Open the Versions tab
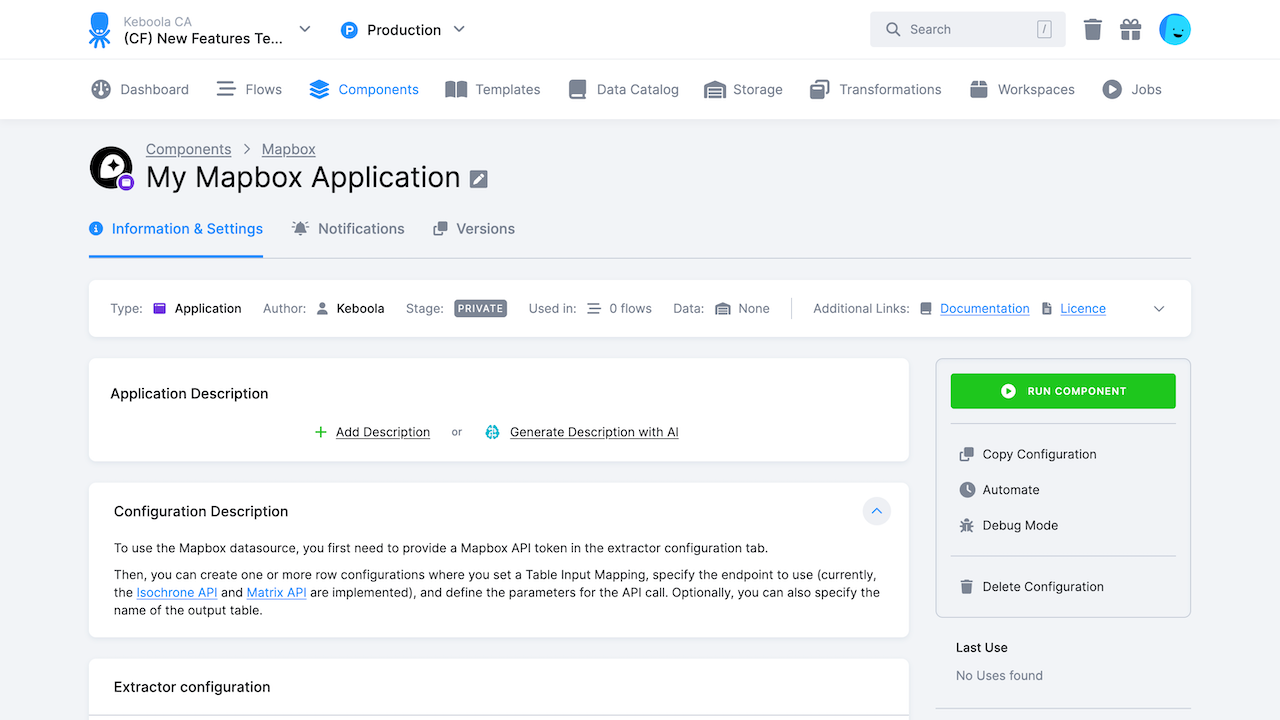The height and width of the screenshot is (720, 1280). (x=473, y=228)
